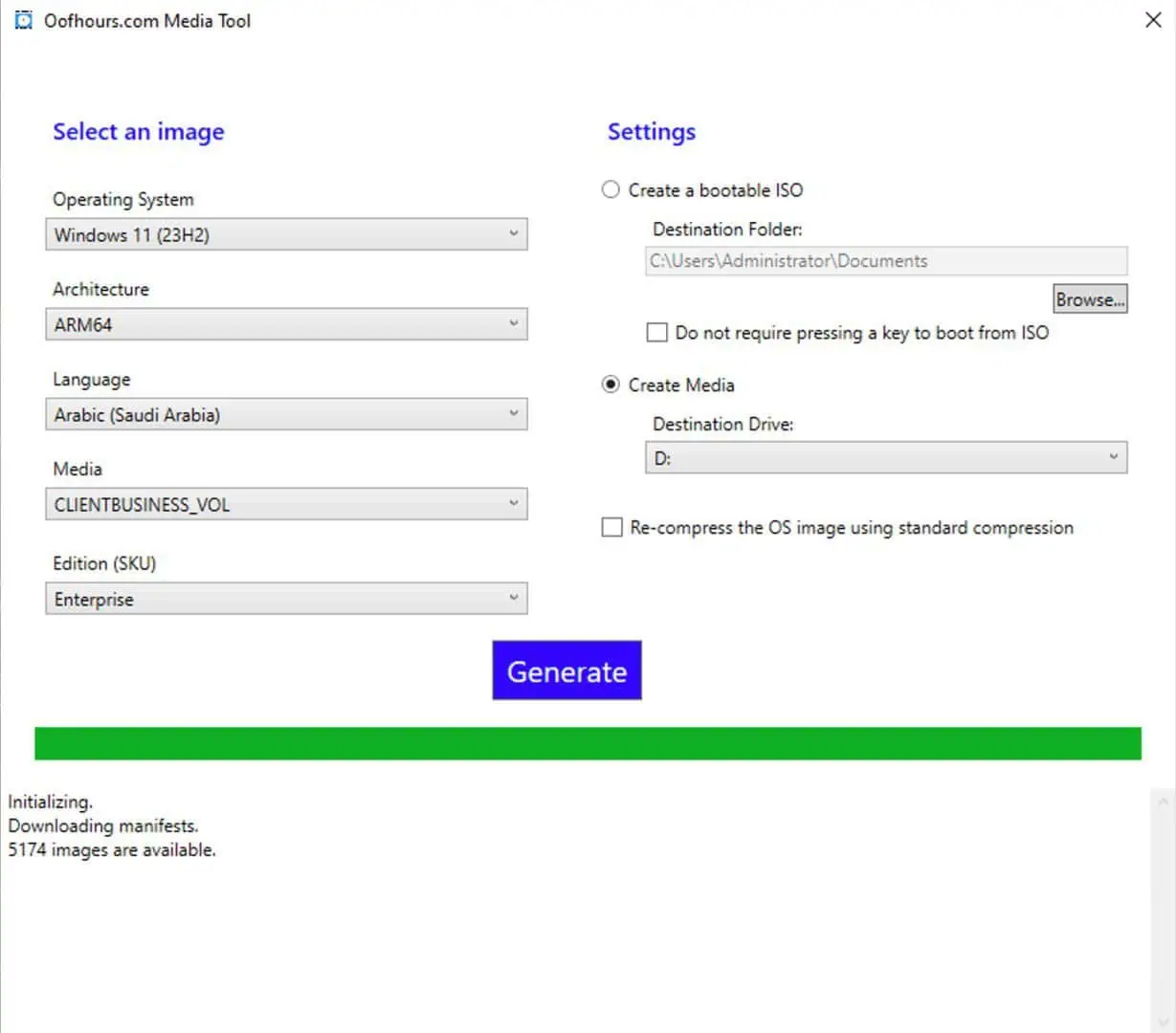
Task: Close the Media Tool window
Action: click(1153, 20)
